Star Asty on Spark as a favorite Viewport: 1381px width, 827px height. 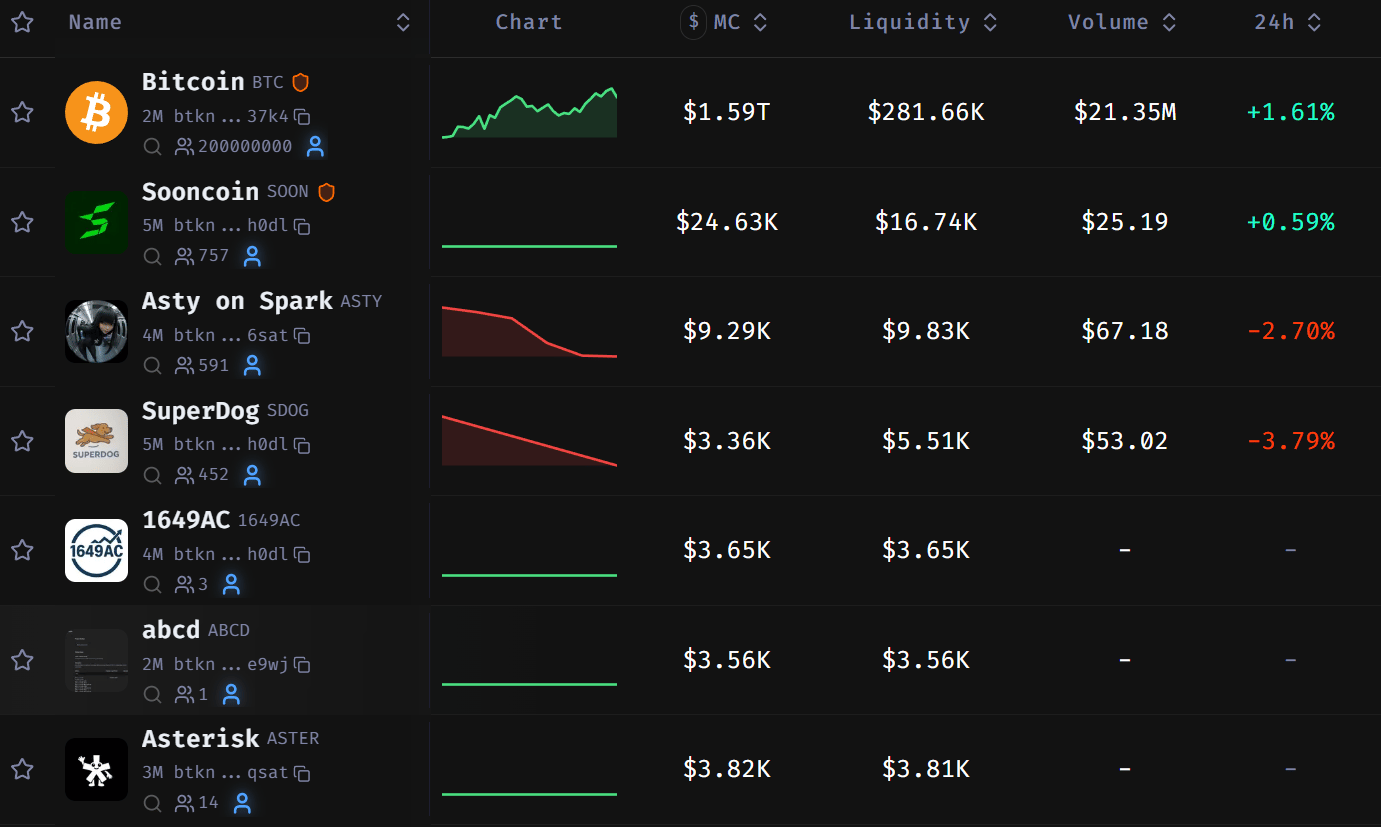coord(22,331)
